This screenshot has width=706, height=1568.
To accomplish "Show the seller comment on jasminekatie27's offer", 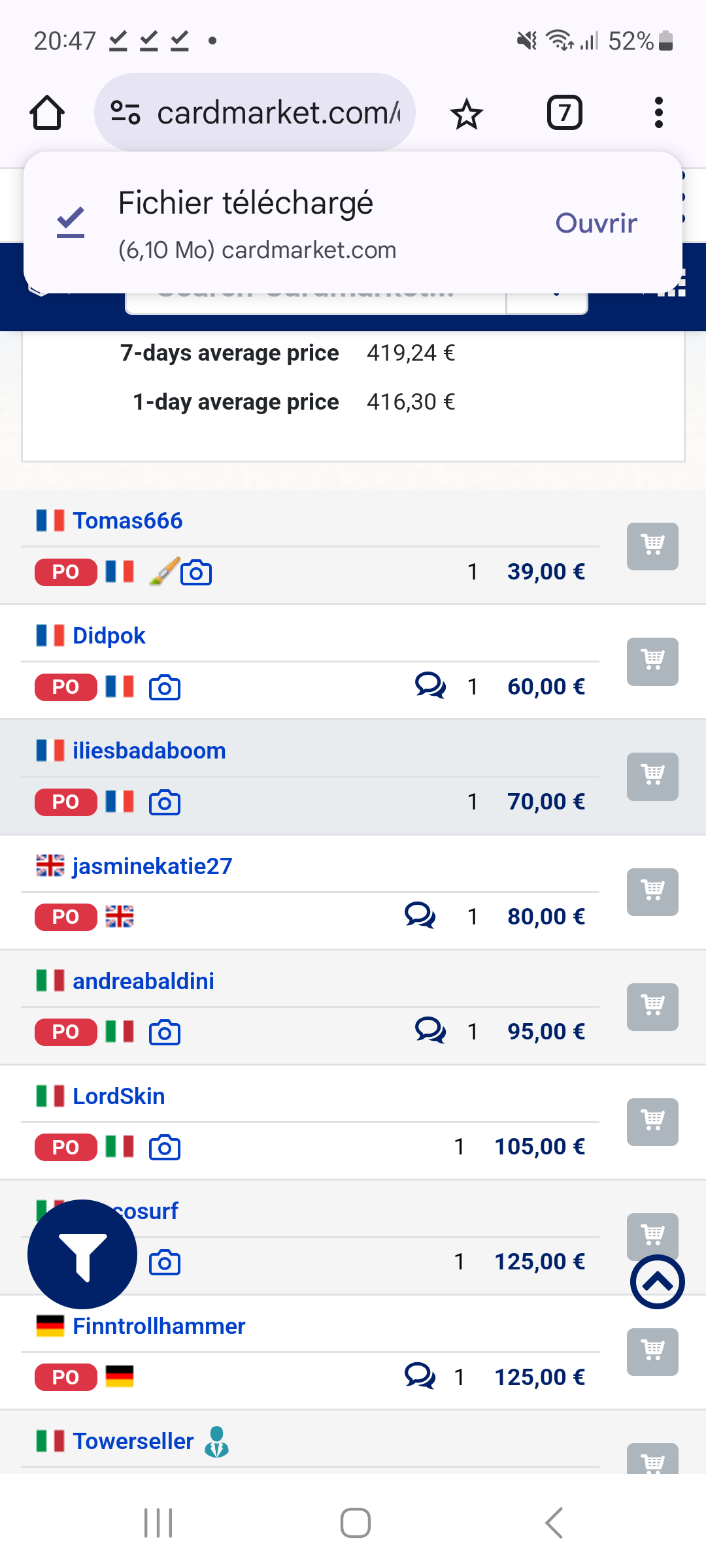I will click(x=420, y=916).
